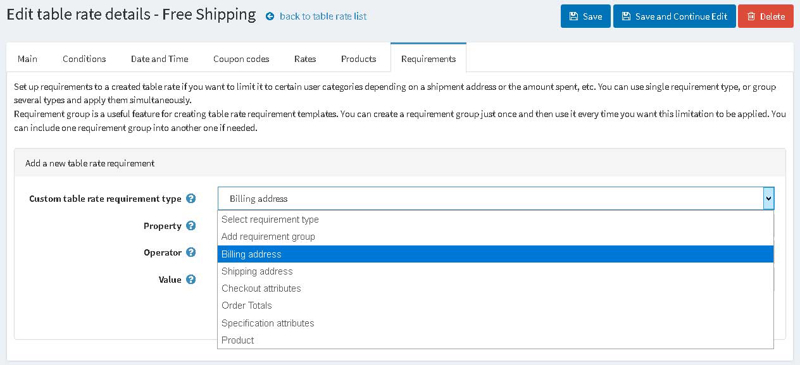Click help icon next to Operator

[191, 252]
